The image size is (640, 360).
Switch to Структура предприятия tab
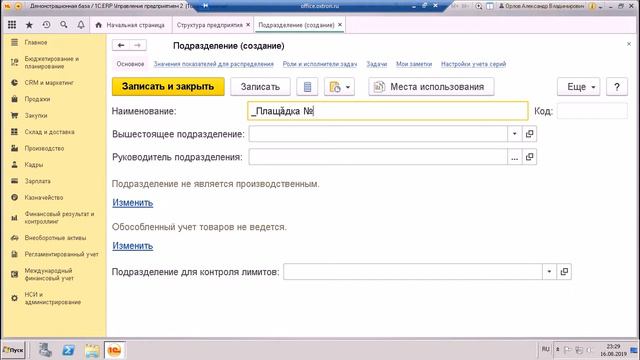click(209, 25)
